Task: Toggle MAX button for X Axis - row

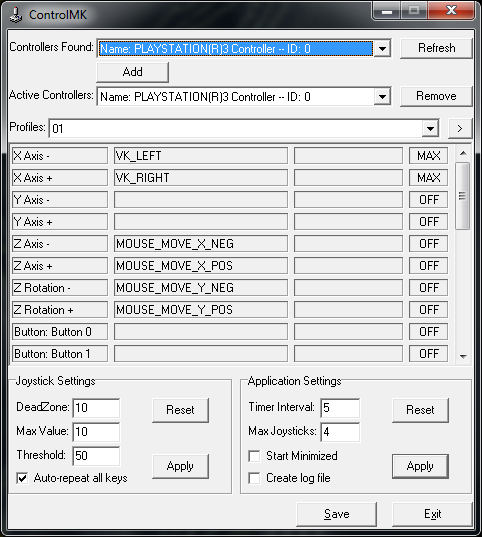Action: pos(428,156)
